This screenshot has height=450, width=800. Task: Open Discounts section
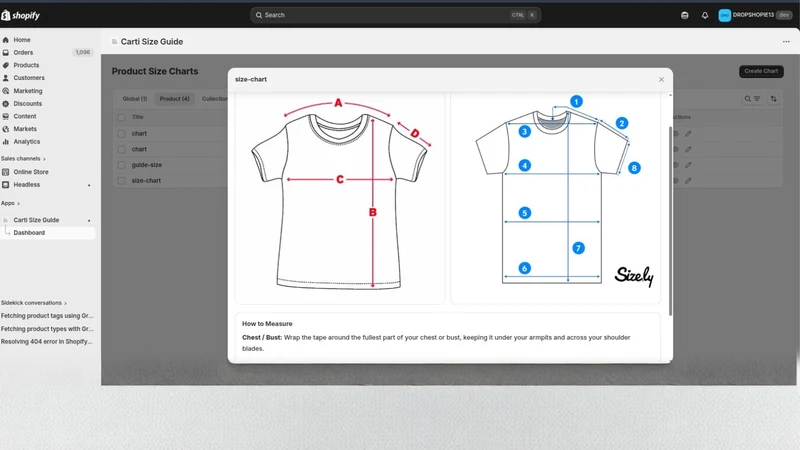(28, 104)
